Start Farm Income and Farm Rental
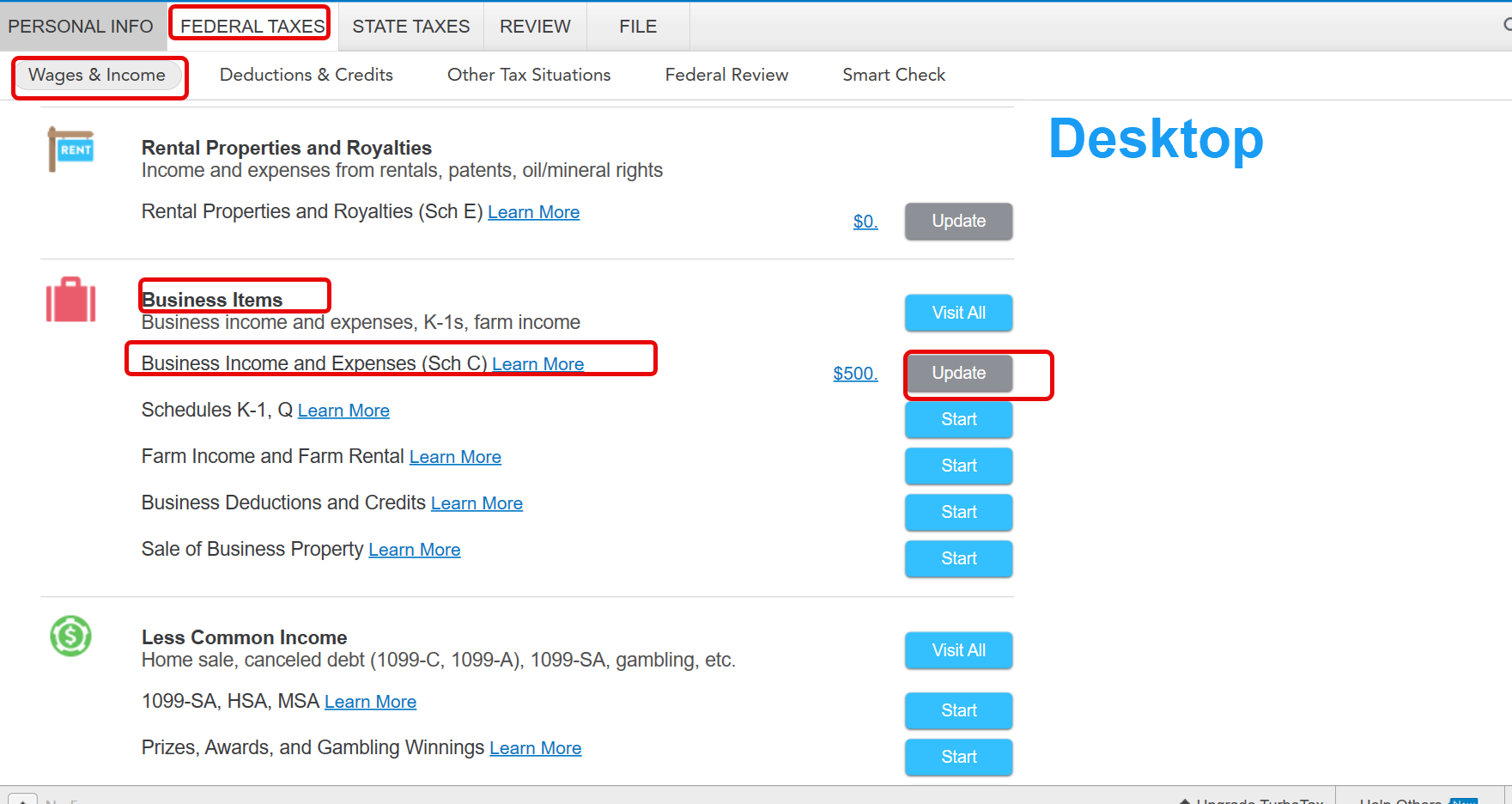The height and width of the screenshot is (804, 1512). click(958, 466)
